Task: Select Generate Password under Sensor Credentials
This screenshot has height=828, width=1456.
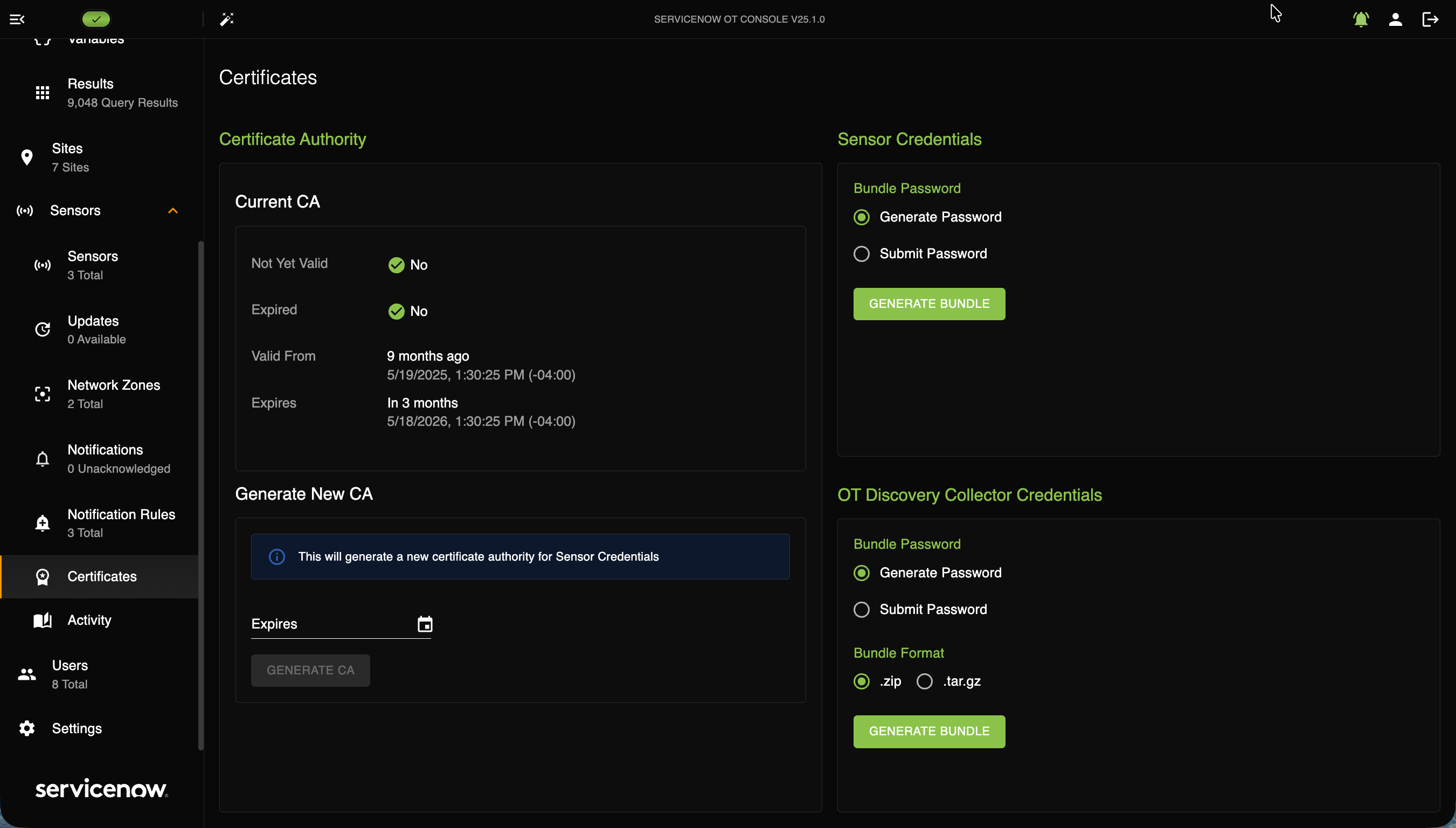Action: [862, 217]
